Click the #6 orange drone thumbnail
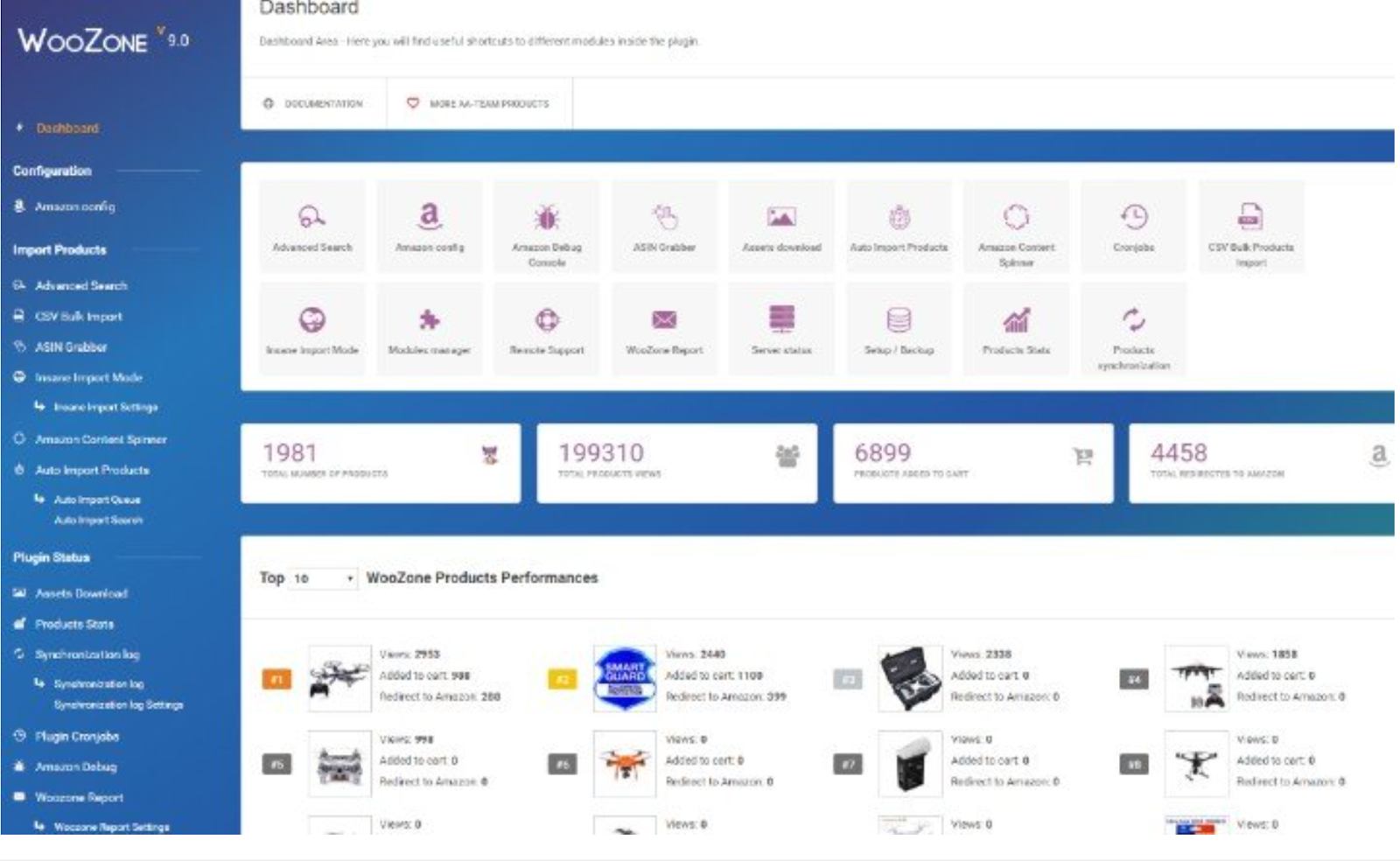 coord(625,764)
